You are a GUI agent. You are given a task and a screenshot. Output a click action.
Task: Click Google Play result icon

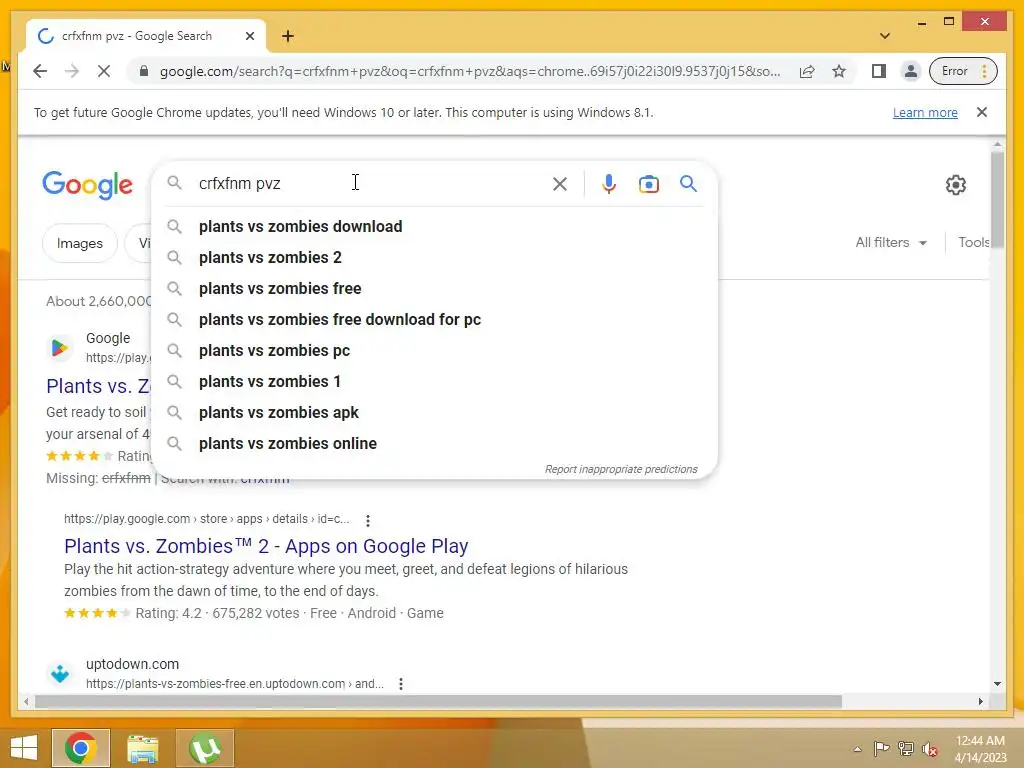tap(59, 347)
